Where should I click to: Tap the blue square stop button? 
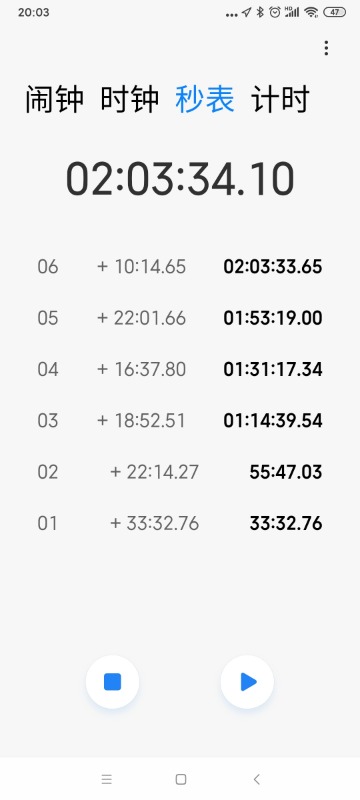112,682
